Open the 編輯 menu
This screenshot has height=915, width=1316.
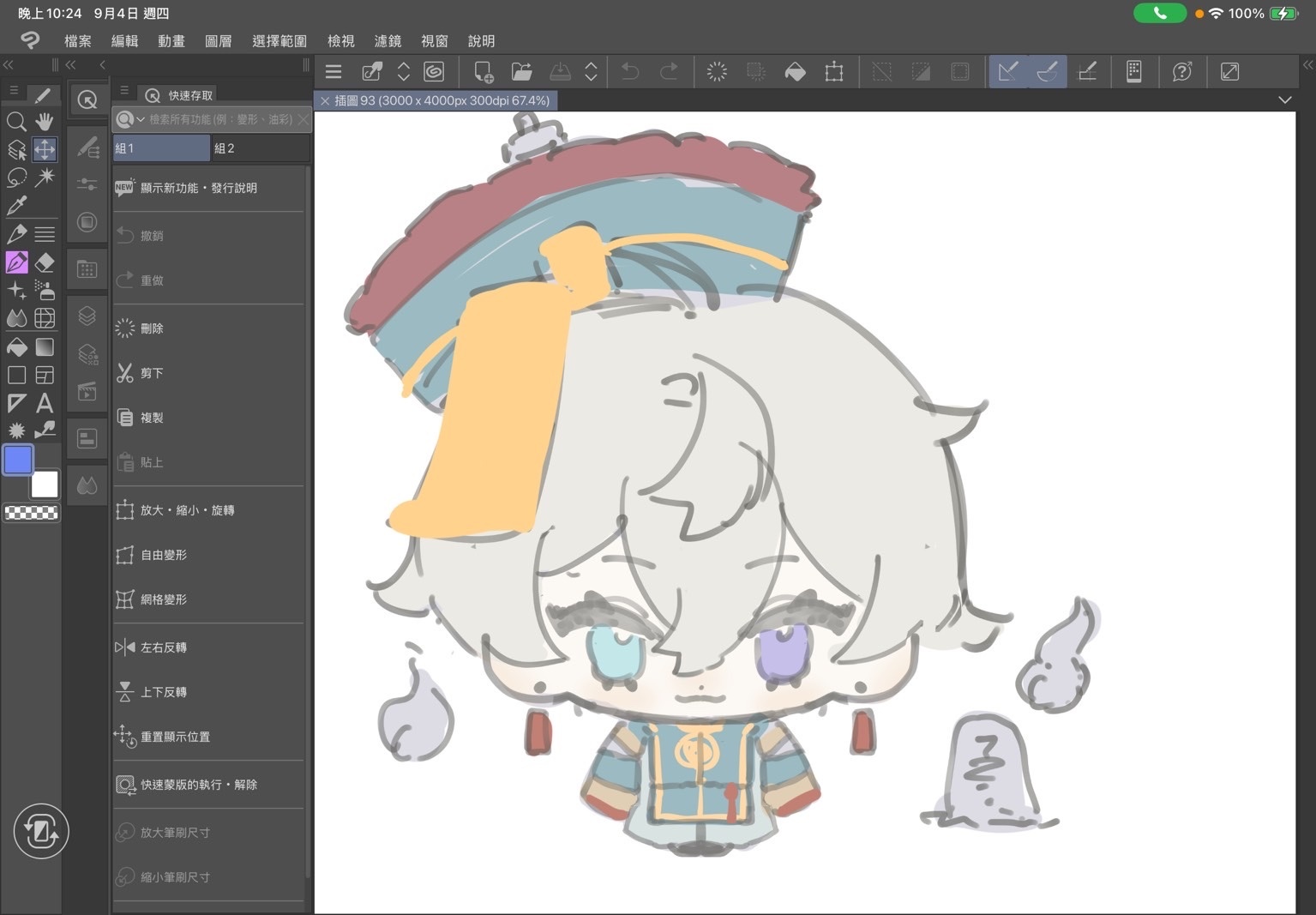coord(124,41)
